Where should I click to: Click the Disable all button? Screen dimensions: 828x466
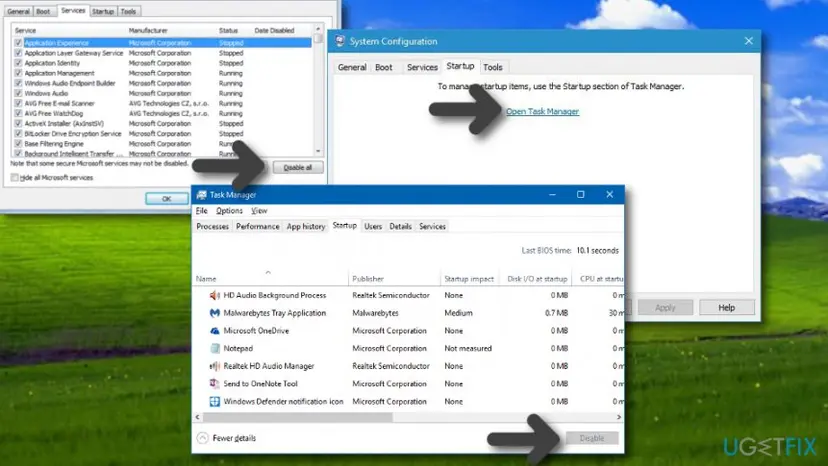point(298,167)
